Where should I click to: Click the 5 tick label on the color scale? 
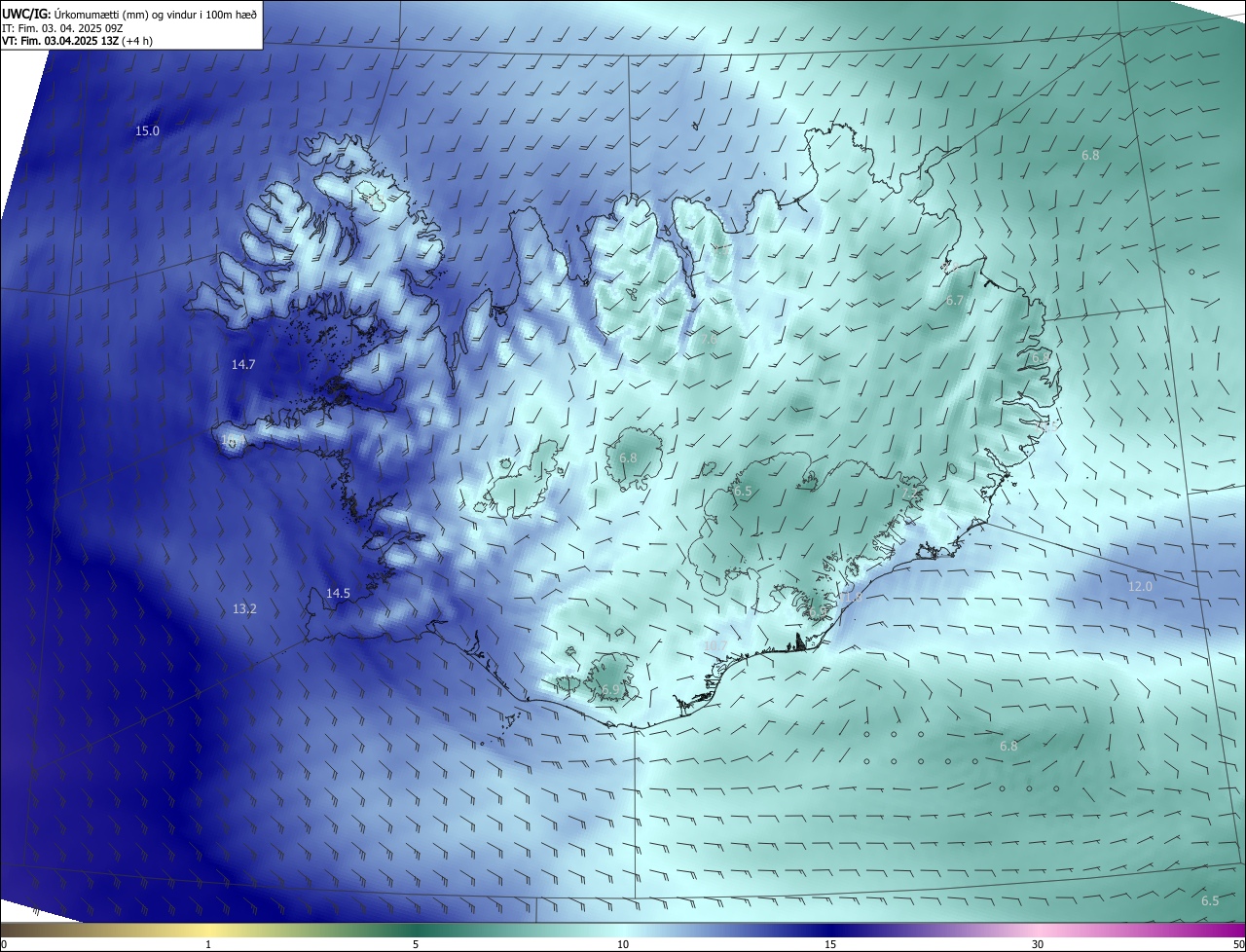416,944
